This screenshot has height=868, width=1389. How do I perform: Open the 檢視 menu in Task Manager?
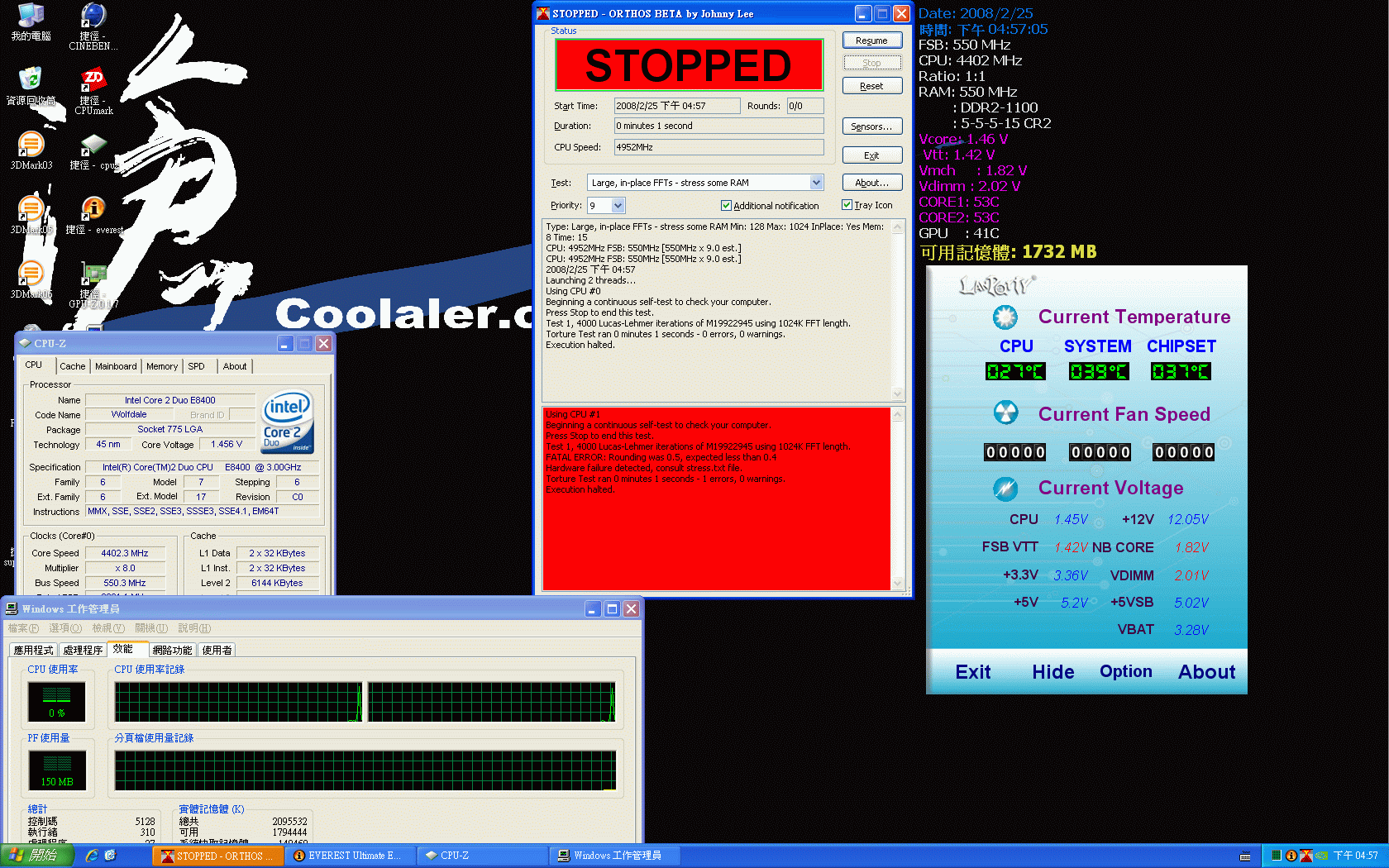pos(108,628)
